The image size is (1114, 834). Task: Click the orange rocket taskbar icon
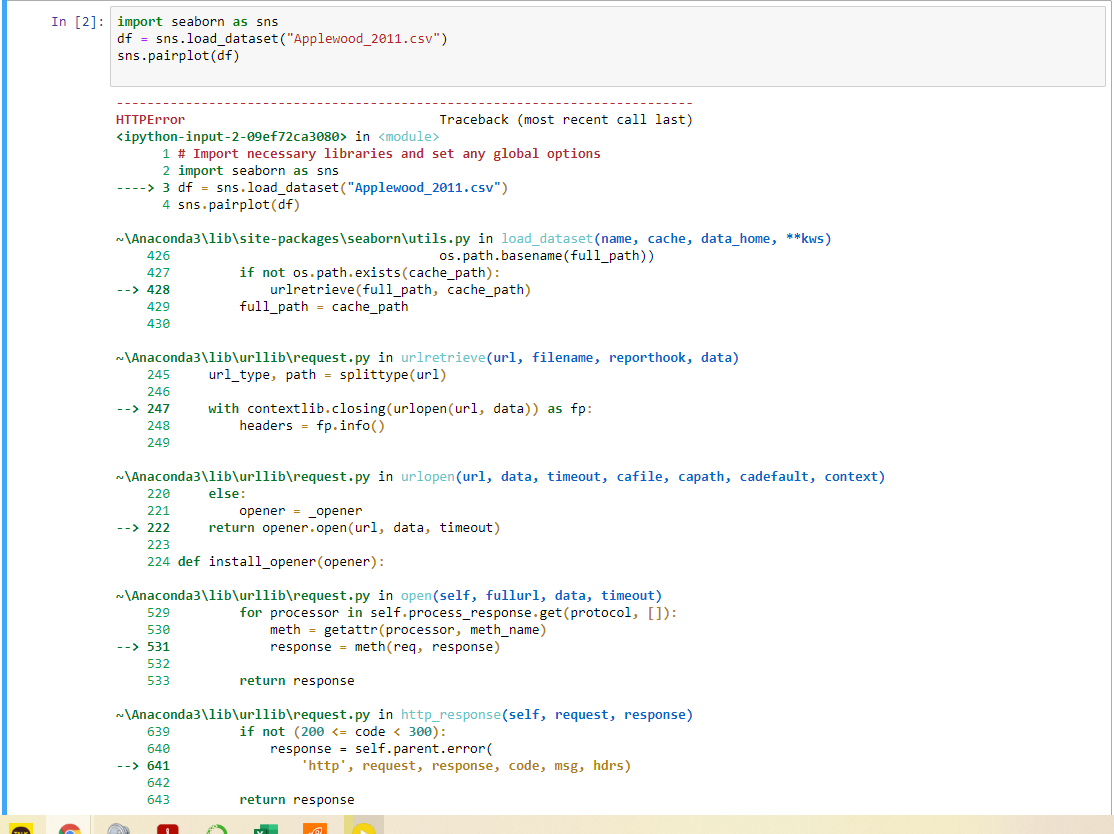coord(316,828)
